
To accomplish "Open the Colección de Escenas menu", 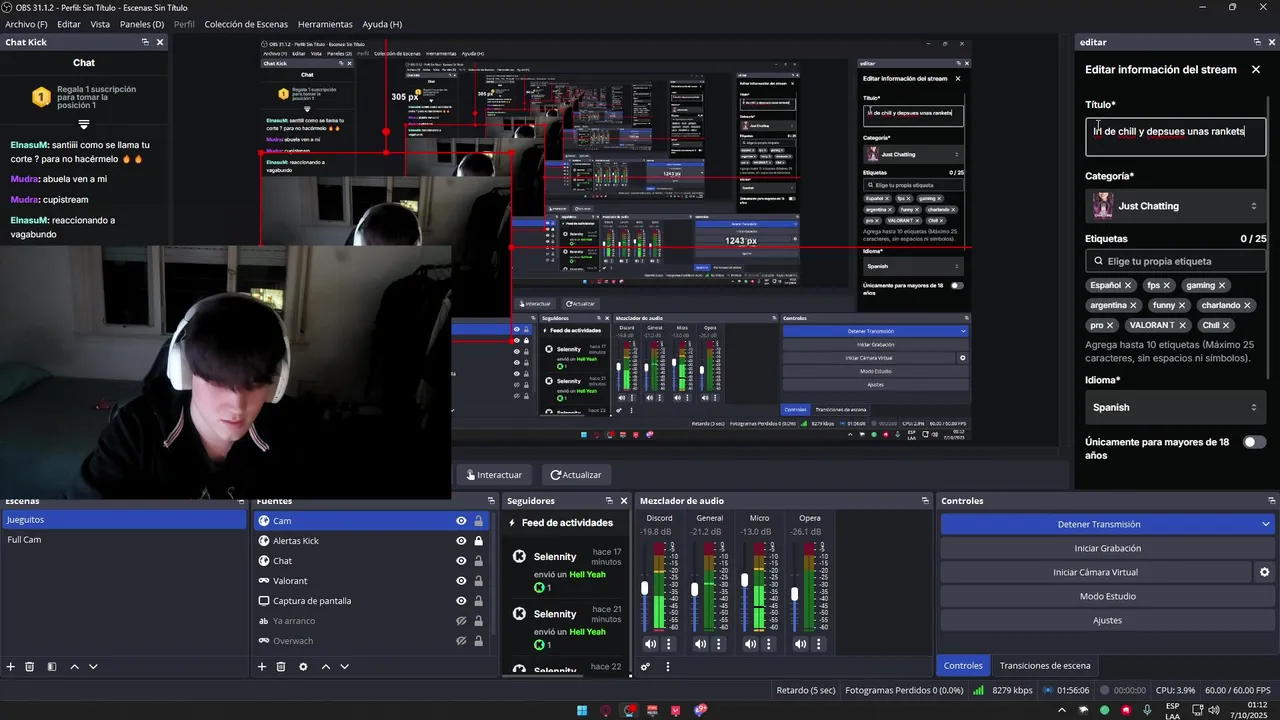I will tap(246, 24).
